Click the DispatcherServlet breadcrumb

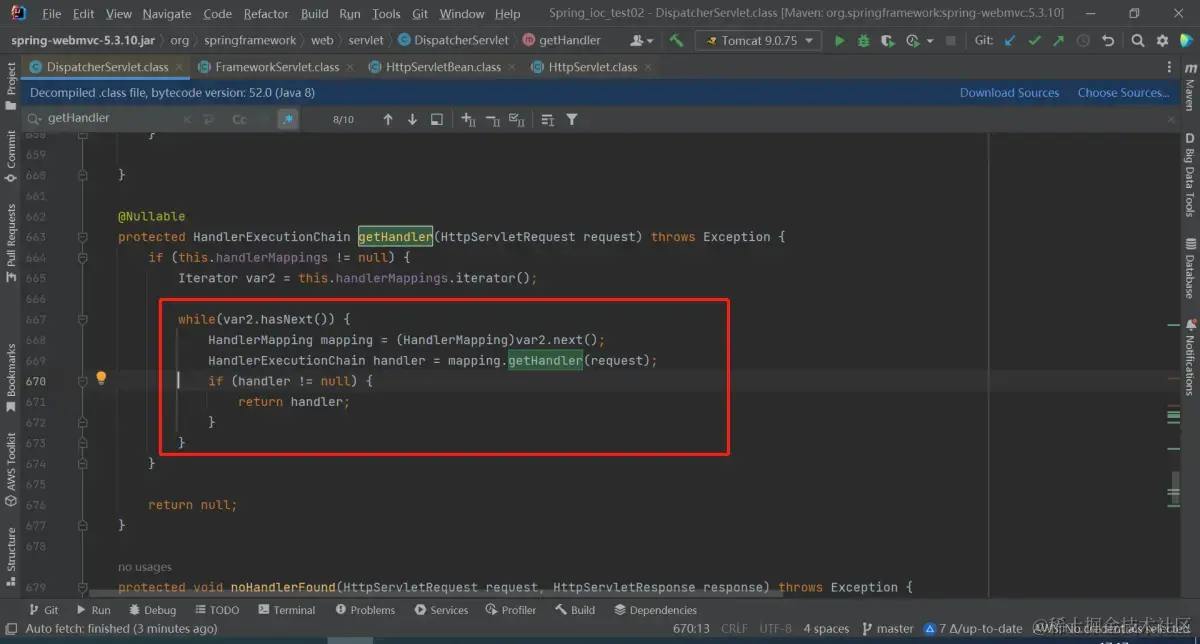click(453, 40)
